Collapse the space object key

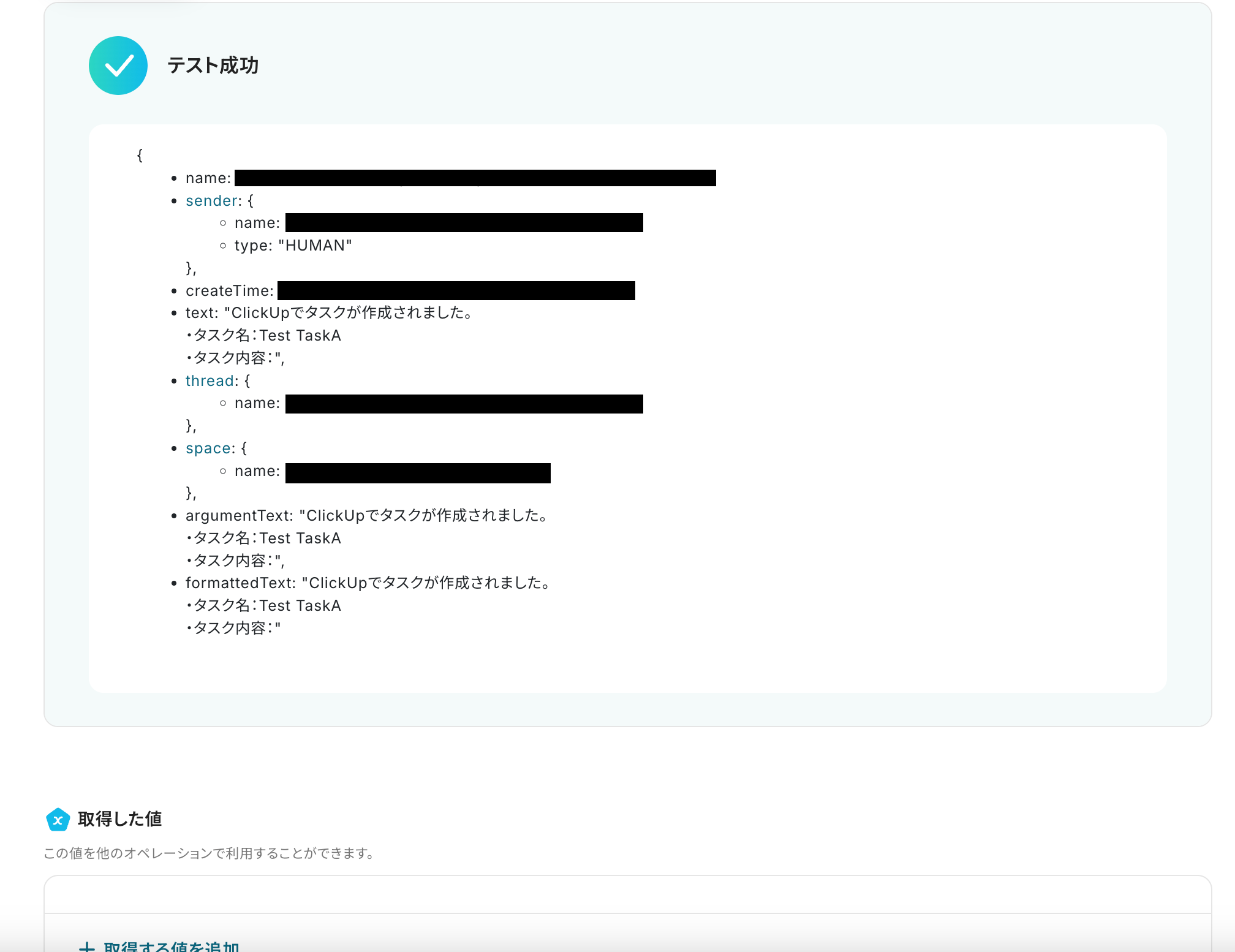[208, 448]
